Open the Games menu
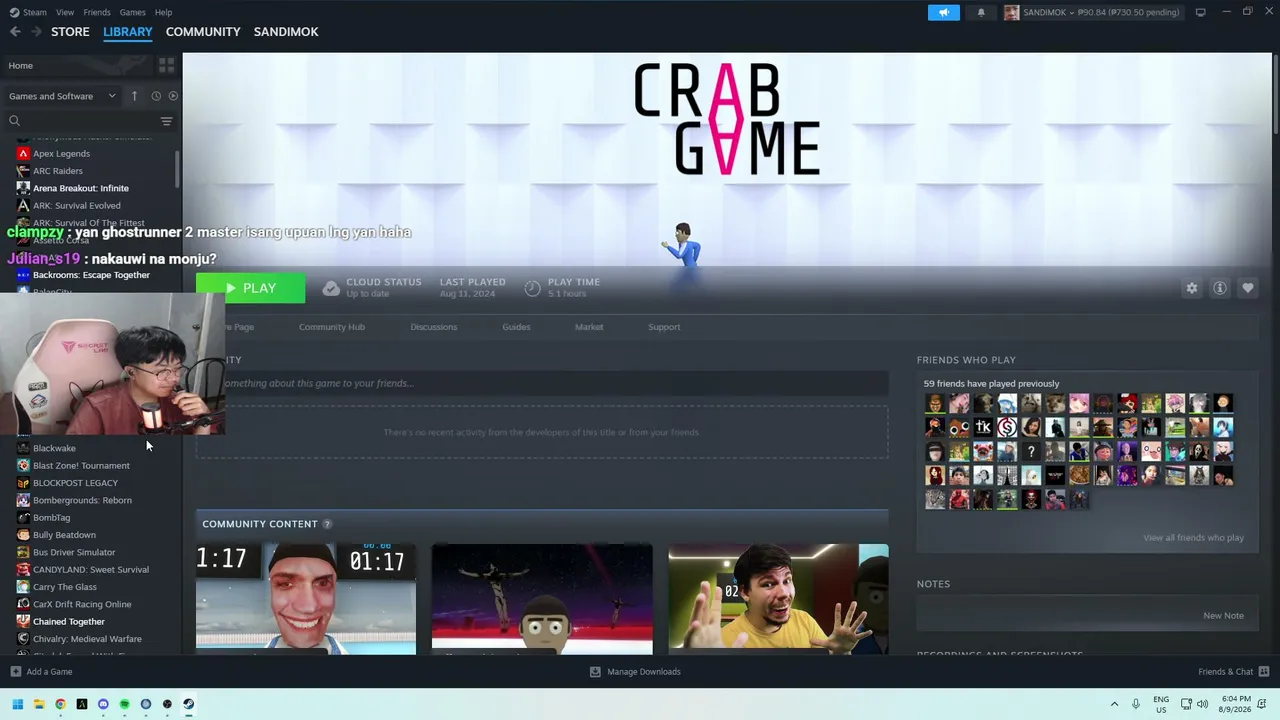Image resolution: width=1280 pixels, height=720 pixels. [132, 12]
